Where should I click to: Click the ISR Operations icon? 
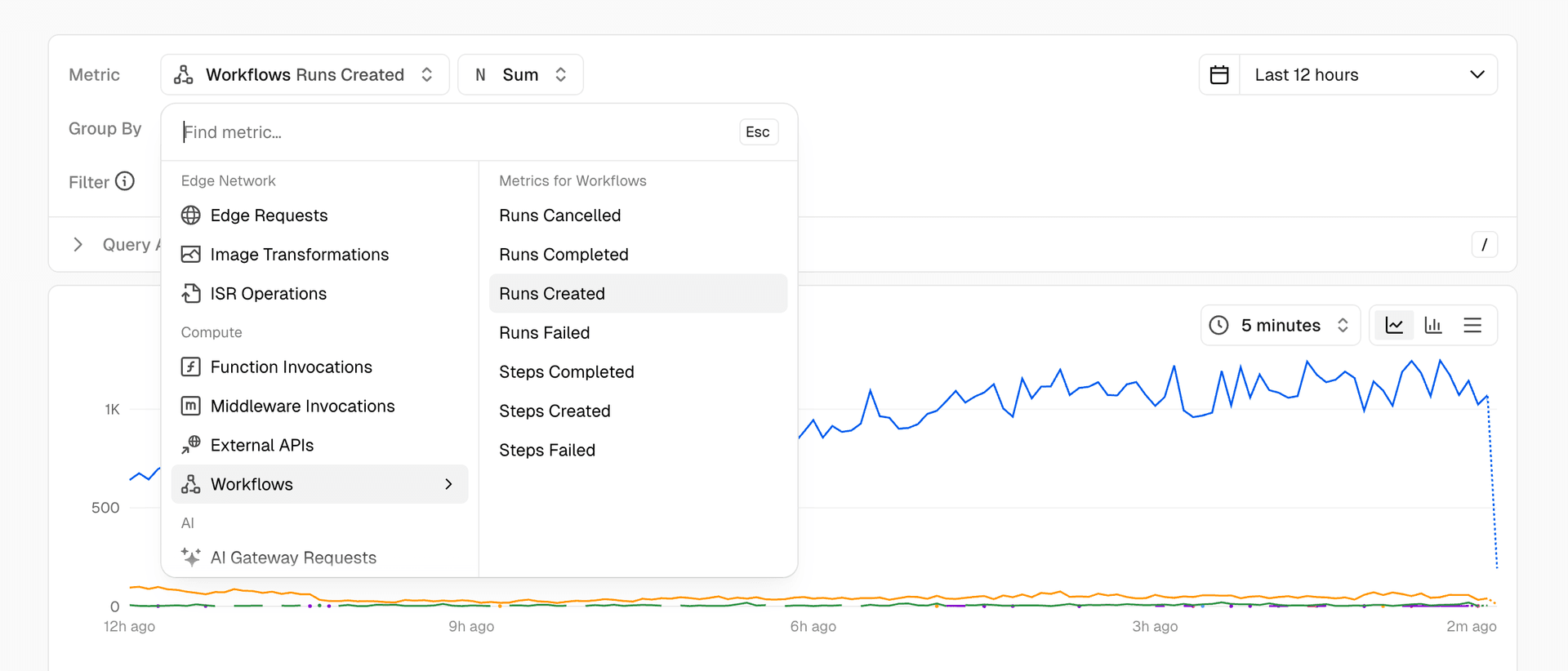click(x=190, y=294)
